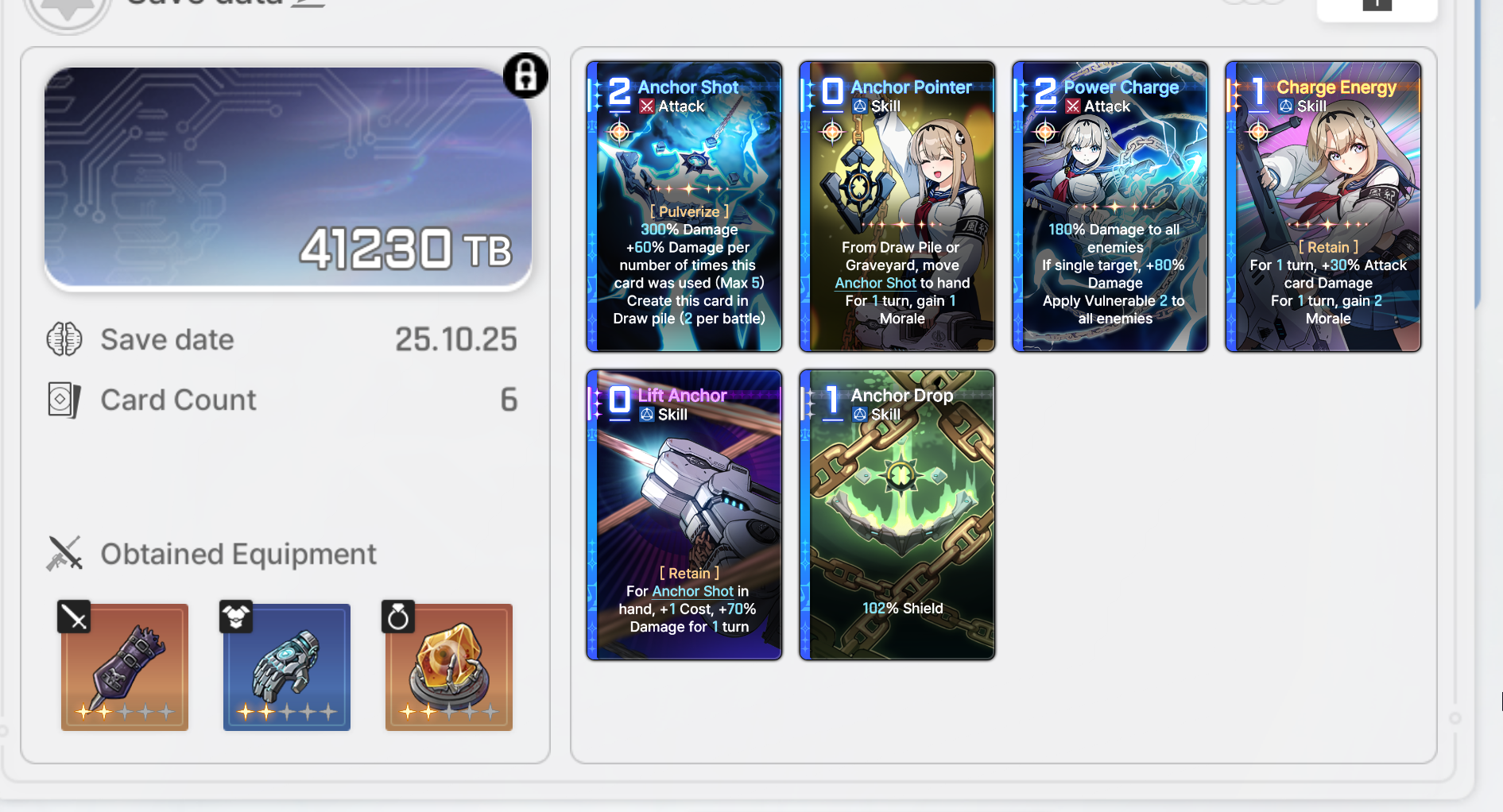Click the brain icon beside Save date
This screenshot has height=812, width=1503.
pyautogui.click(x=64, y=339)
